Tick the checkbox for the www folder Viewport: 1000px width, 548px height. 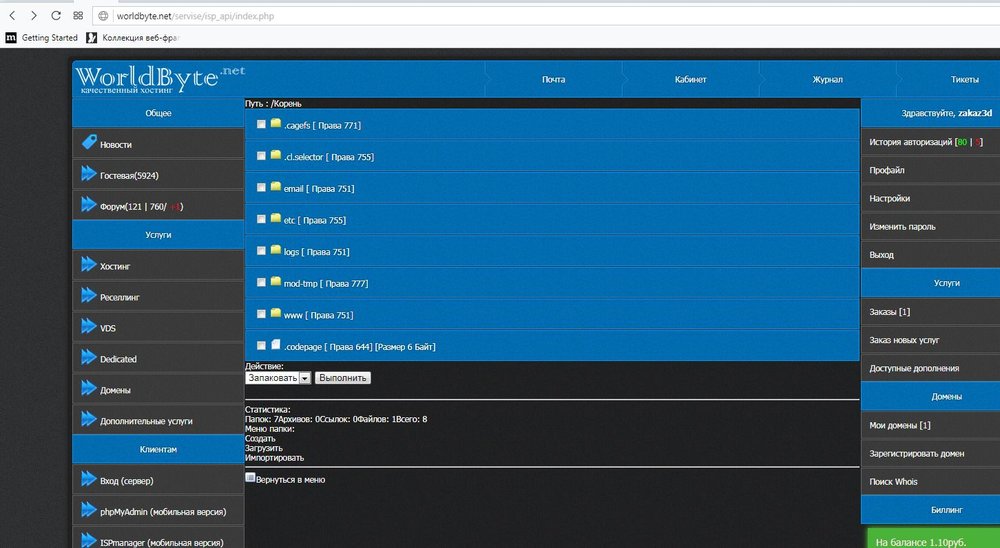(x=261, y=314)
